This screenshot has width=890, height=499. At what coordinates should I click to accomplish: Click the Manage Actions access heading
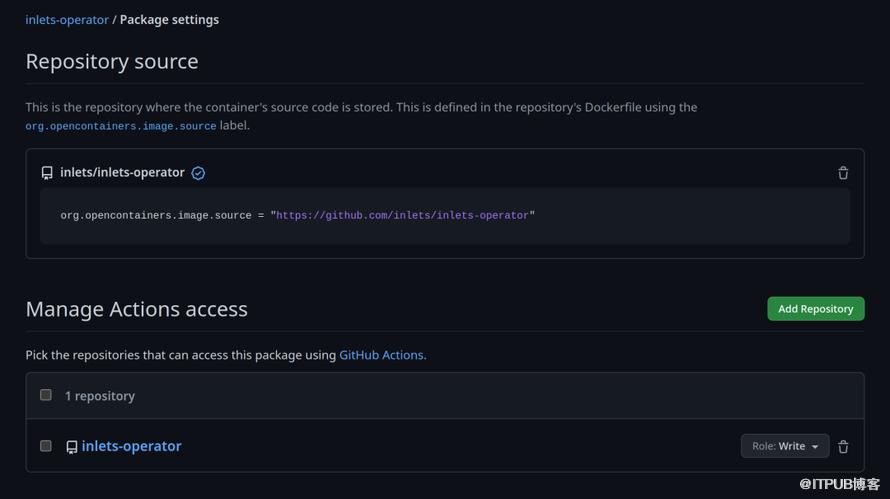coord(137,309)
